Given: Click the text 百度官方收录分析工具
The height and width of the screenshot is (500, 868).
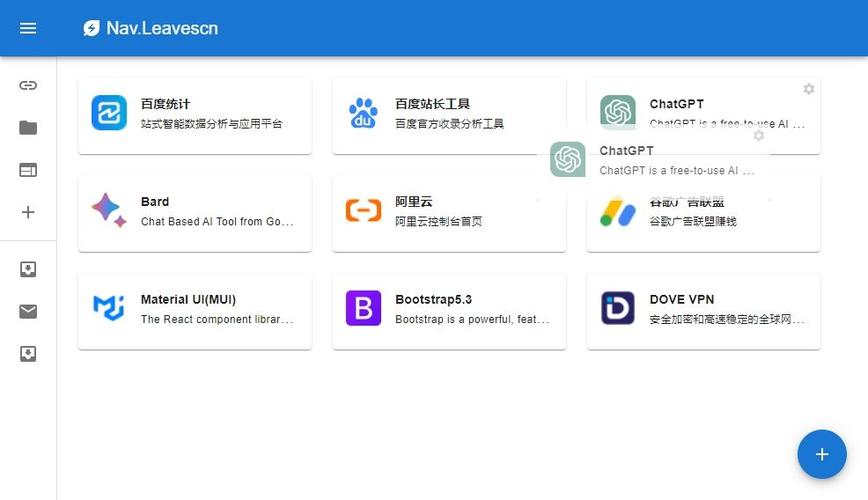Looking at the screenshot, I should pos(450,123).
